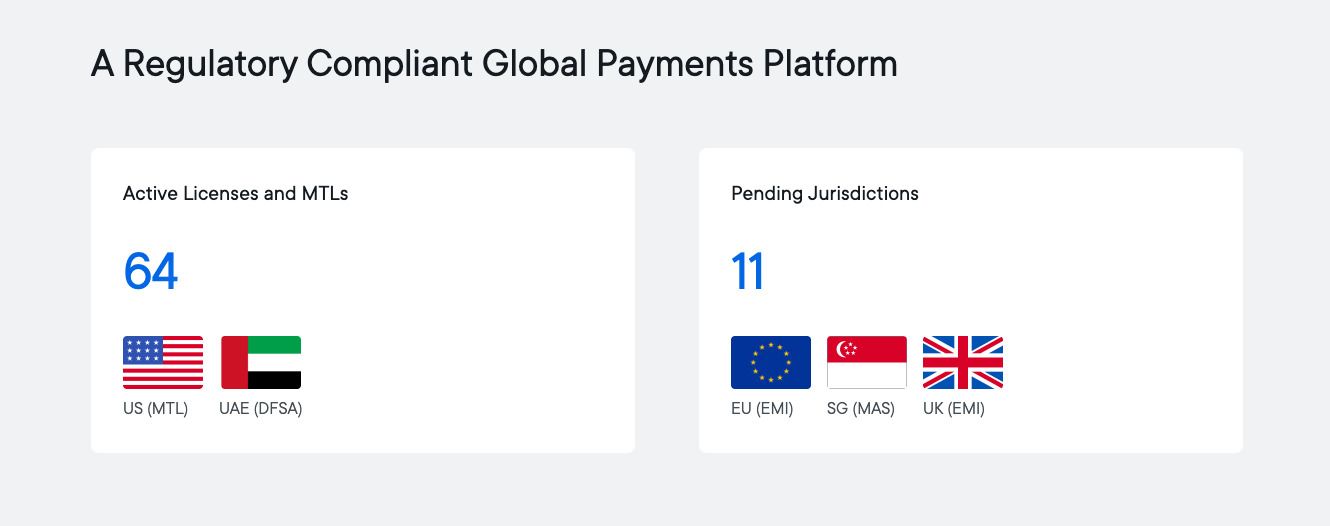Viewport: 1330px width, 526px height.
Task: Click the word MTLs in card heading
Action: click(325, 193)
